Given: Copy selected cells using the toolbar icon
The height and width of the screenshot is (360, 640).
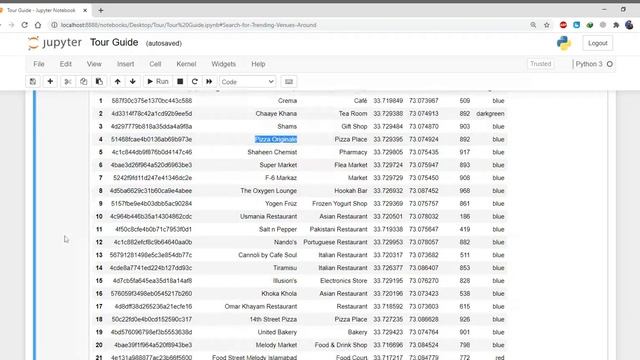Looking at the screenshot, I should click(83, 82).
